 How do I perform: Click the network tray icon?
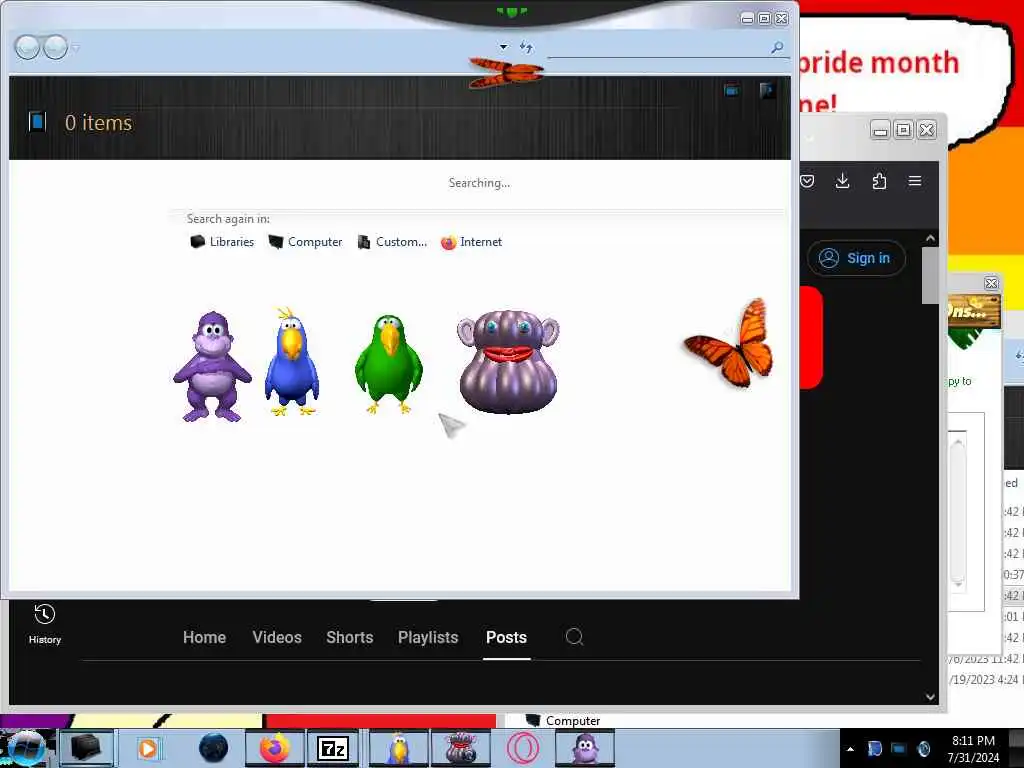(x=899, y=749)
